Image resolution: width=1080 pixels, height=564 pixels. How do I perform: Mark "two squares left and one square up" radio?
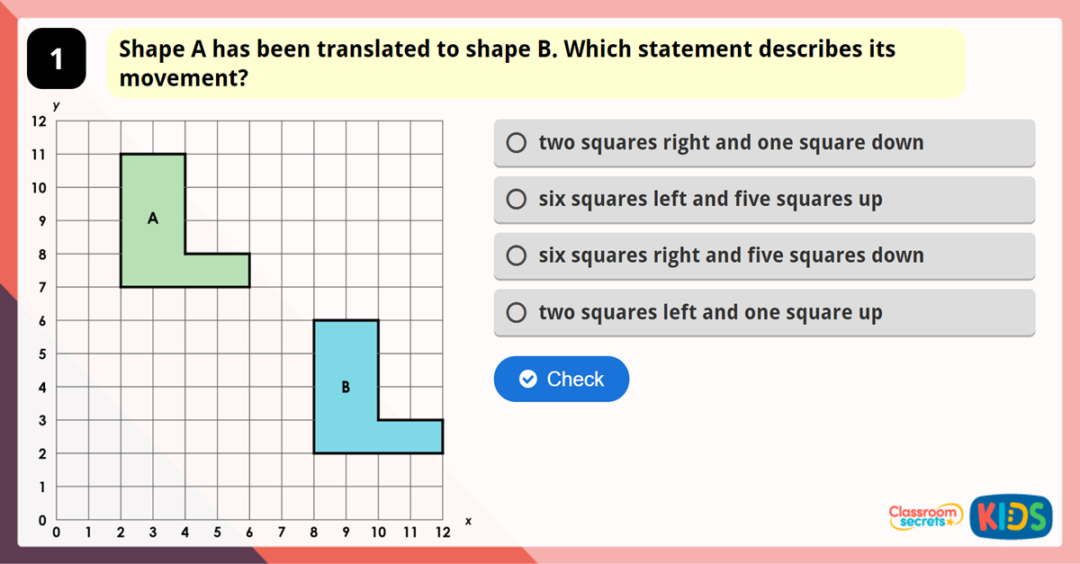516,313
